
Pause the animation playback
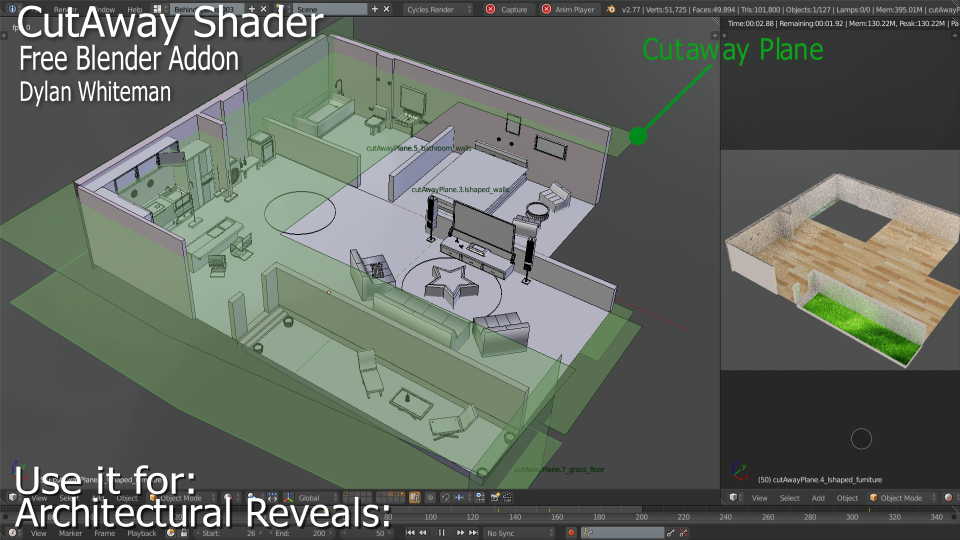[441, 533]
